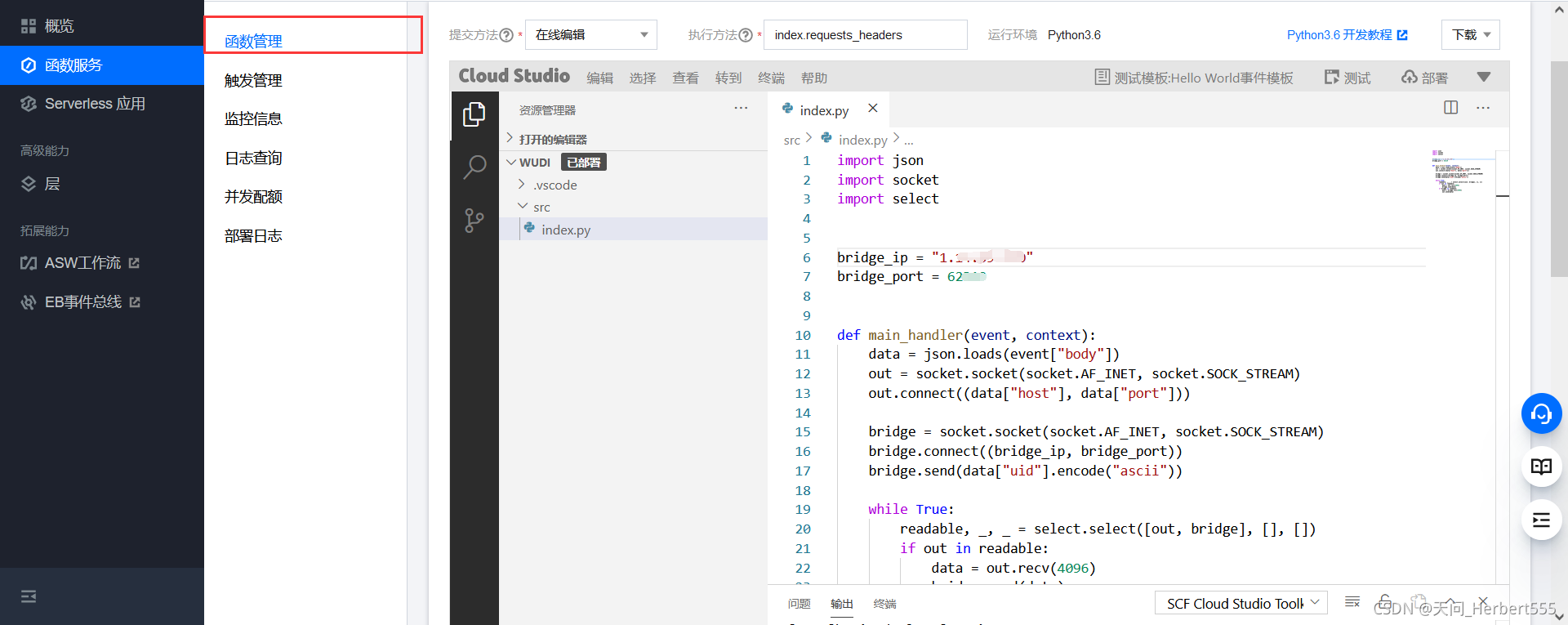Screen dimensions: 1568x625
Task: Open resource manager more actions ellipsis
Action: point(741,109)
